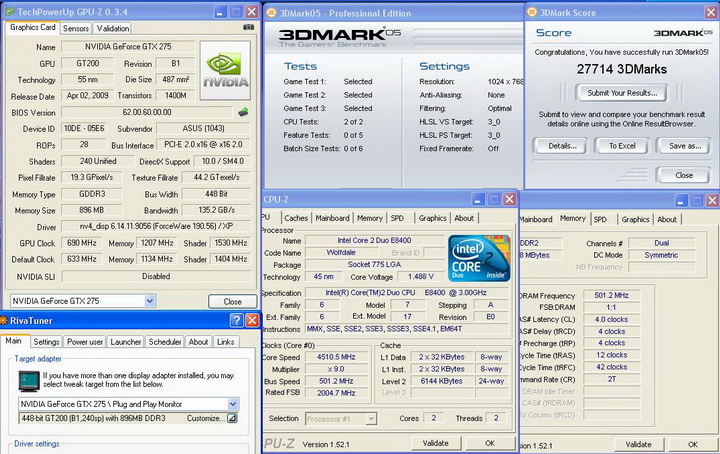Open the SPD tab in the right CPU-Z window
Screen dimensions: 720x454
tap(600, 219)
